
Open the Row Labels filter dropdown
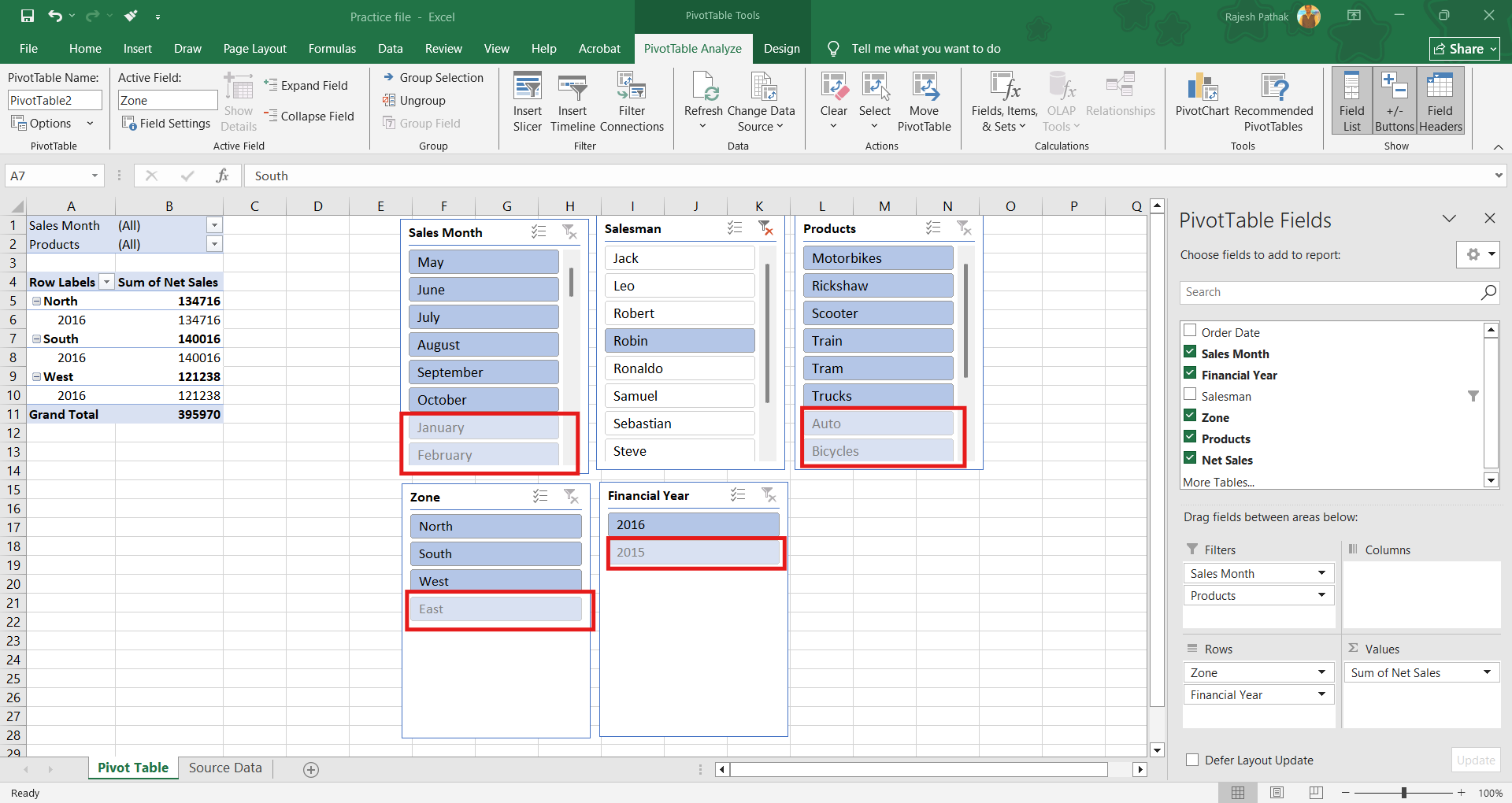(x=106, y=282)
